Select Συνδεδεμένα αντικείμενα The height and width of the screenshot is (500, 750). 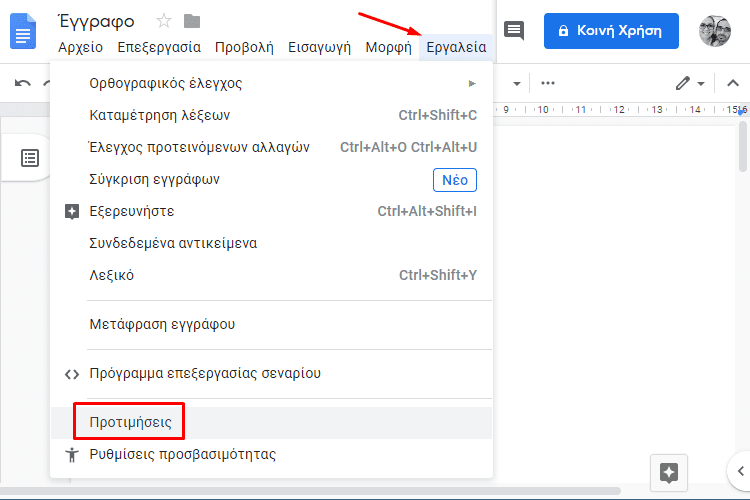pos(271,244)
